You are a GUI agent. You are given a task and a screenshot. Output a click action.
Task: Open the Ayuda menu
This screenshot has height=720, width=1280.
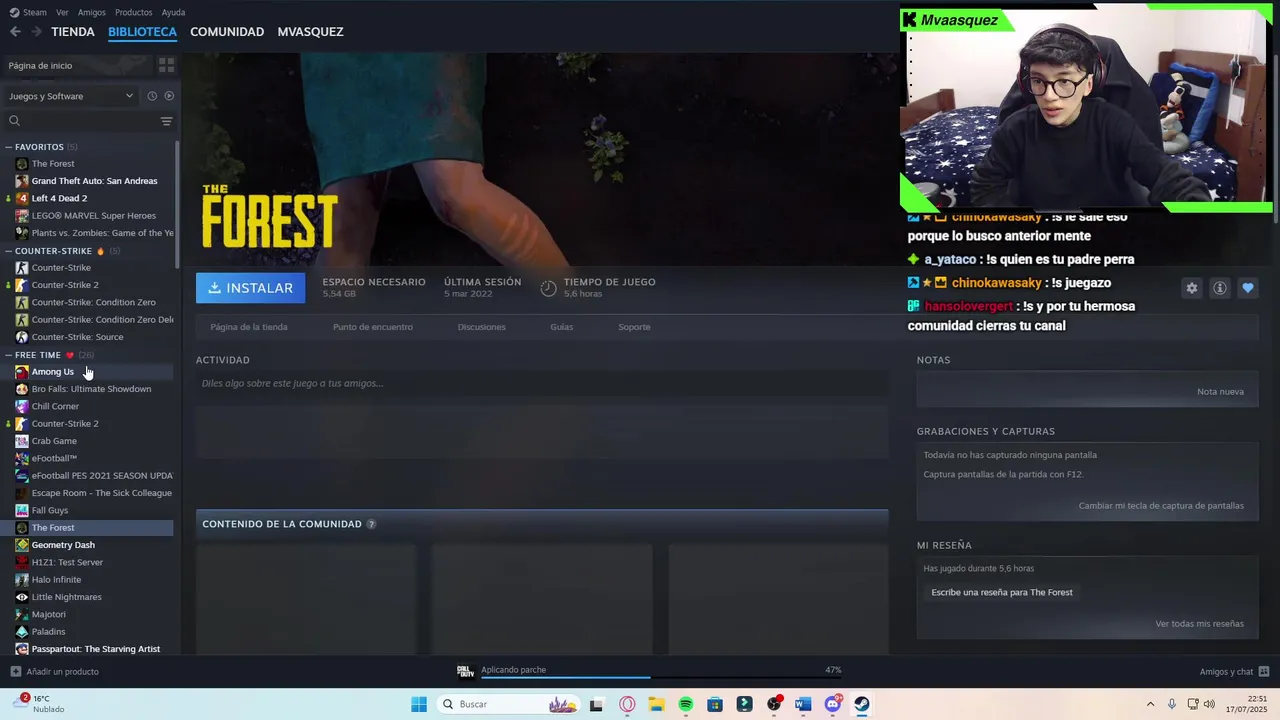point(173,12)
